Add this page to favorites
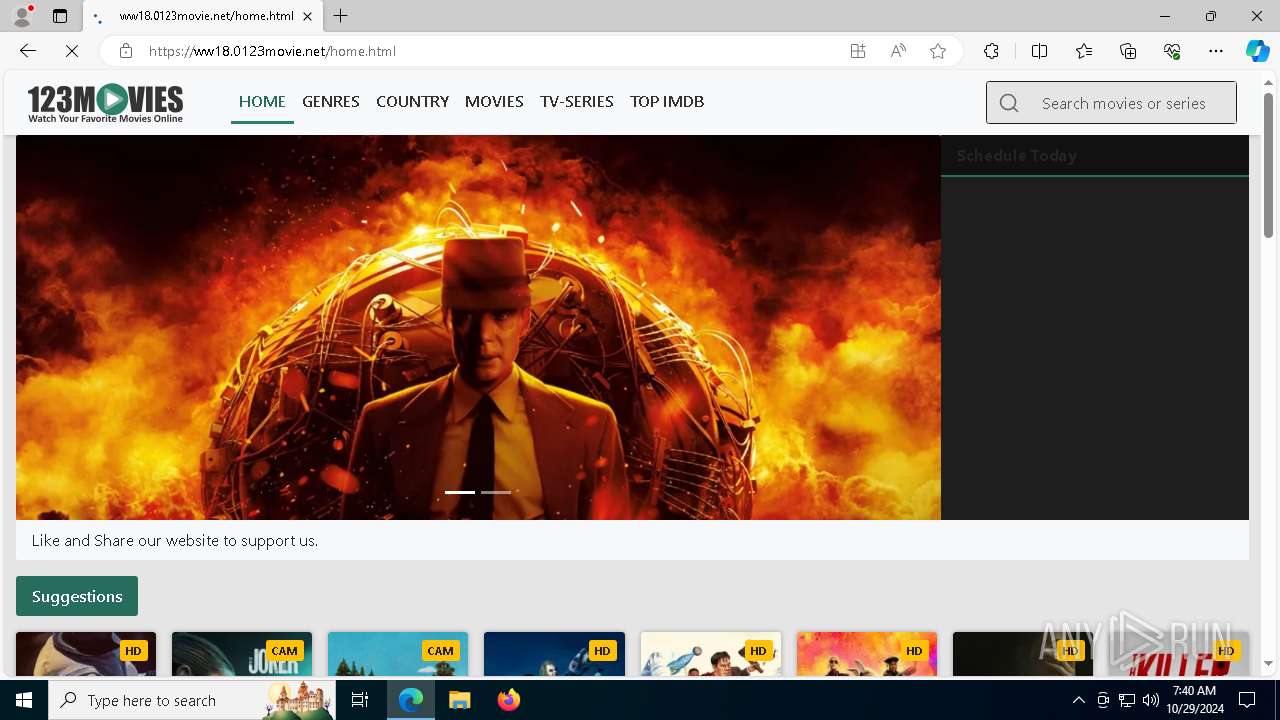 pos(938,51)
